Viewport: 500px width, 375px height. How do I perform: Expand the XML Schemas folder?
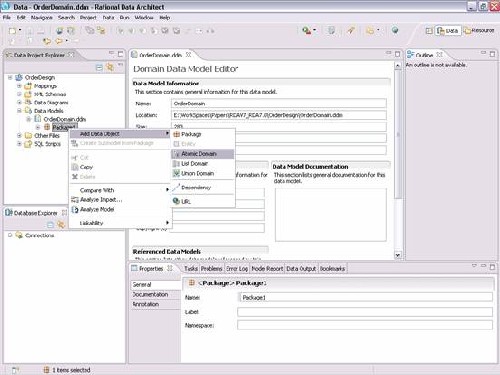[19, 94]
